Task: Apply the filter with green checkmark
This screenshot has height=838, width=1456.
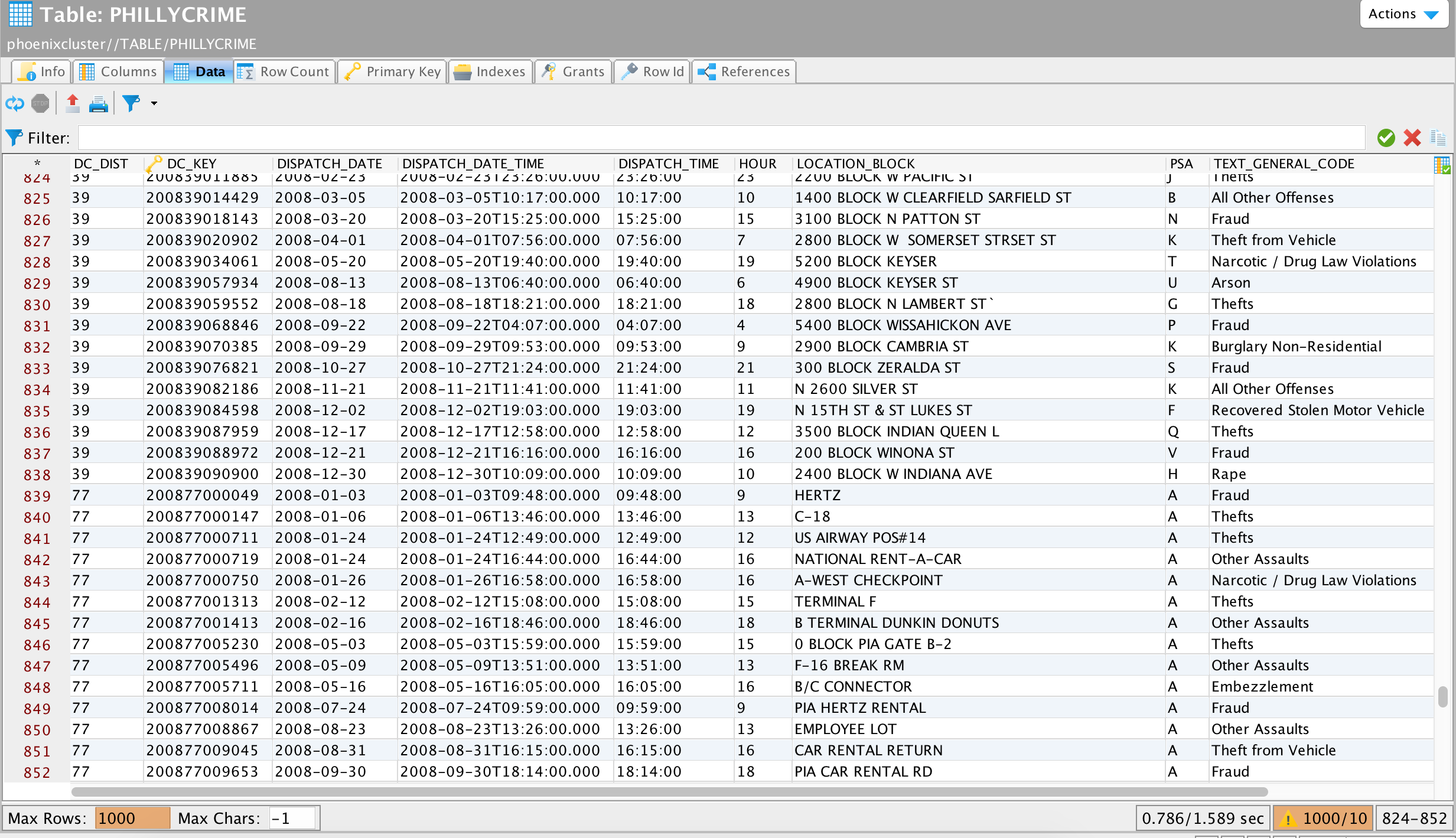Action: click(1385, 137)
